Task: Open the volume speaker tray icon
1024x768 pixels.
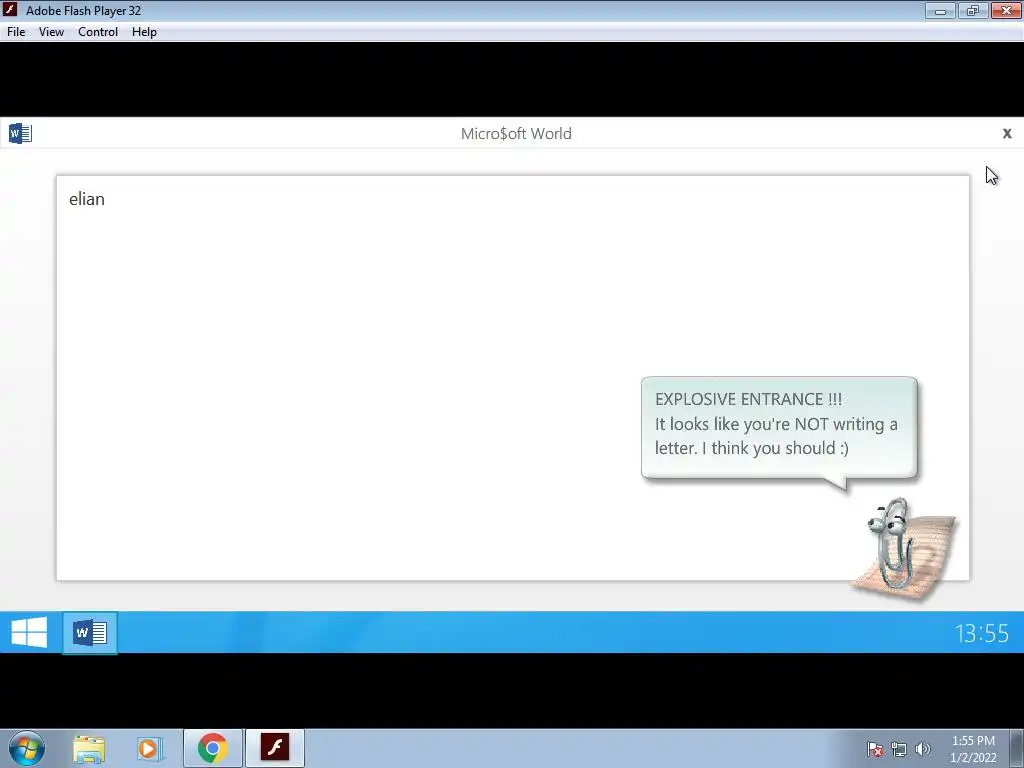Action: (x=923, y=749)
